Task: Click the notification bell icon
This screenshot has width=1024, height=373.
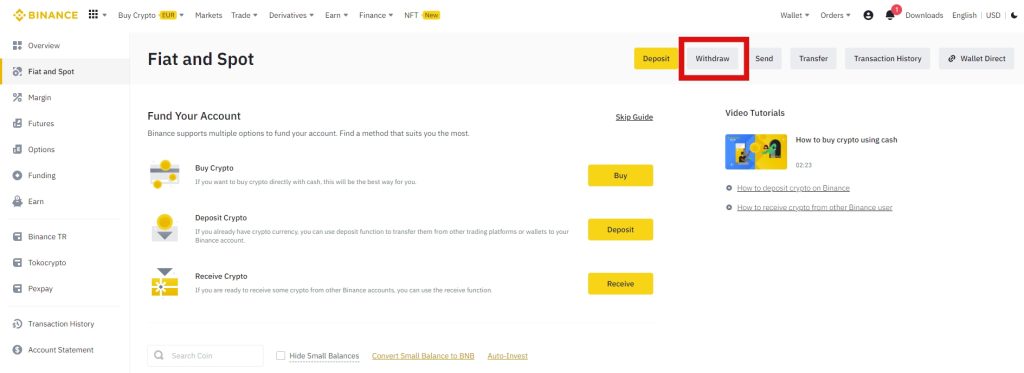Action: coord(889,15)
